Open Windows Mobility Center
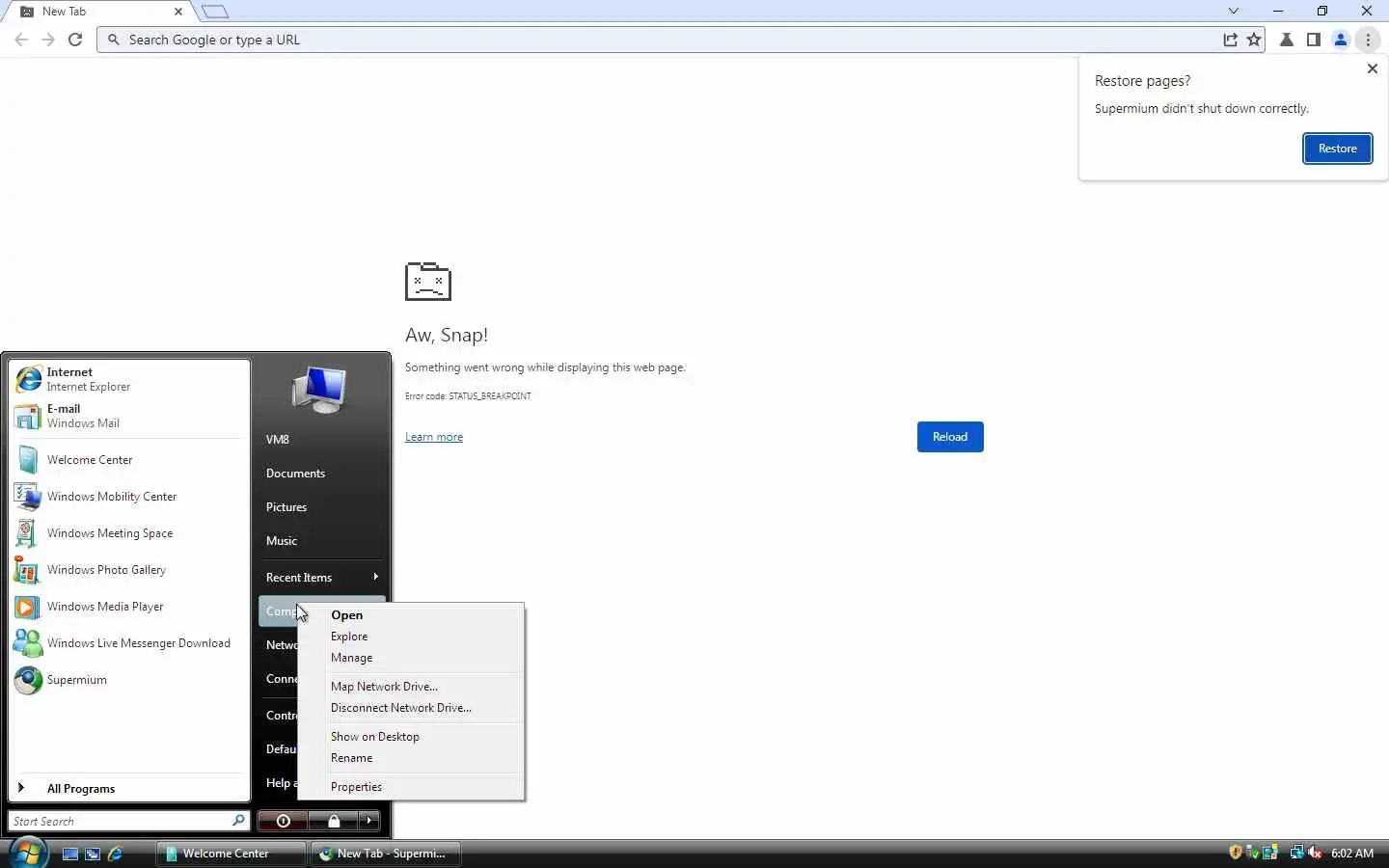The height and width of the screenshot is (868, 1389). click(x=129, y=497)
